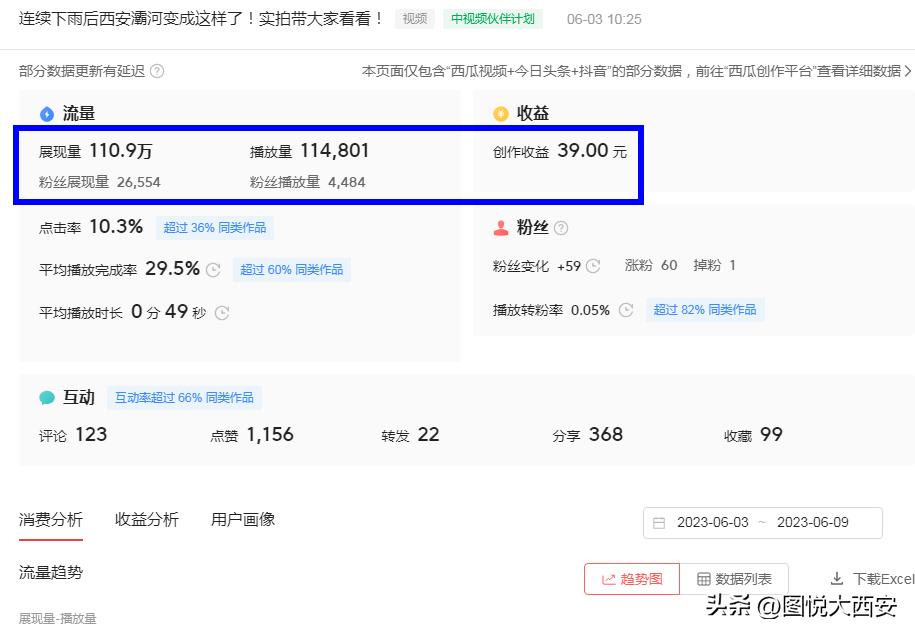This screenshot has height=635, width=915.
Task: Click the download arrow icon beside 下载Excel
Action: pos(837,578)
